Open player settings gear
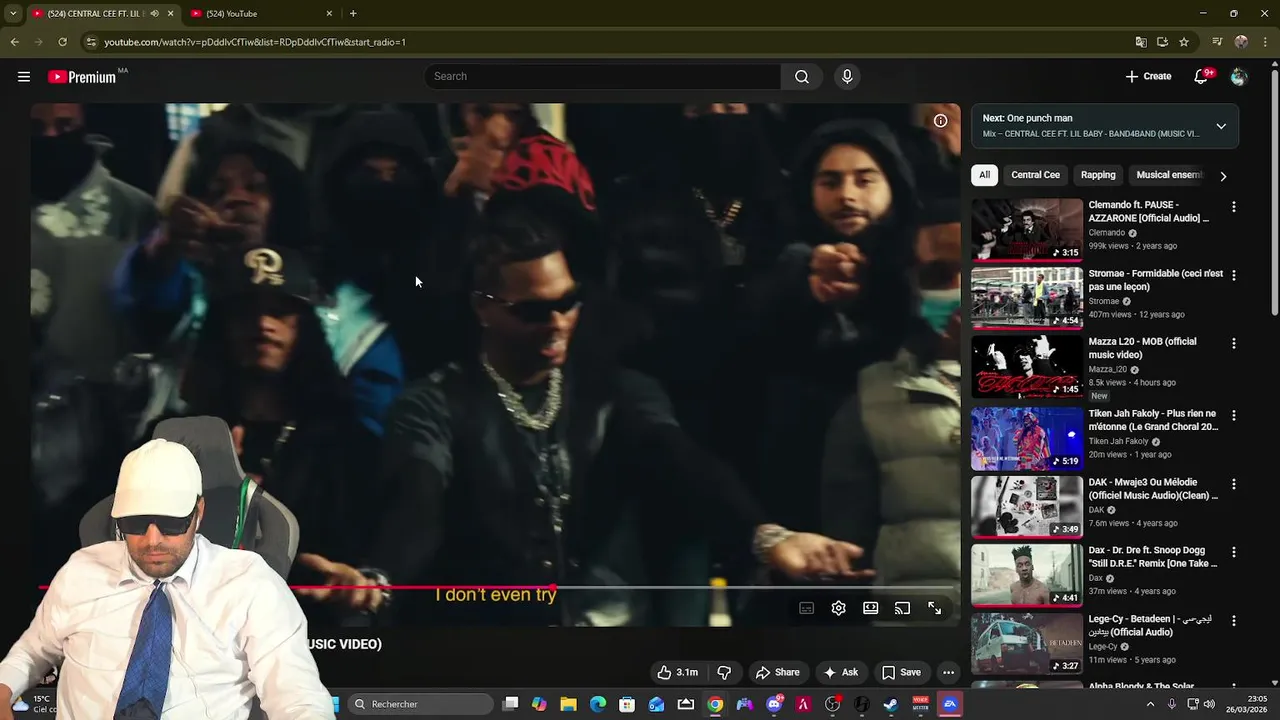Image resolution: width=1280 pixels, height=720 pixels. tap(838, 608)
